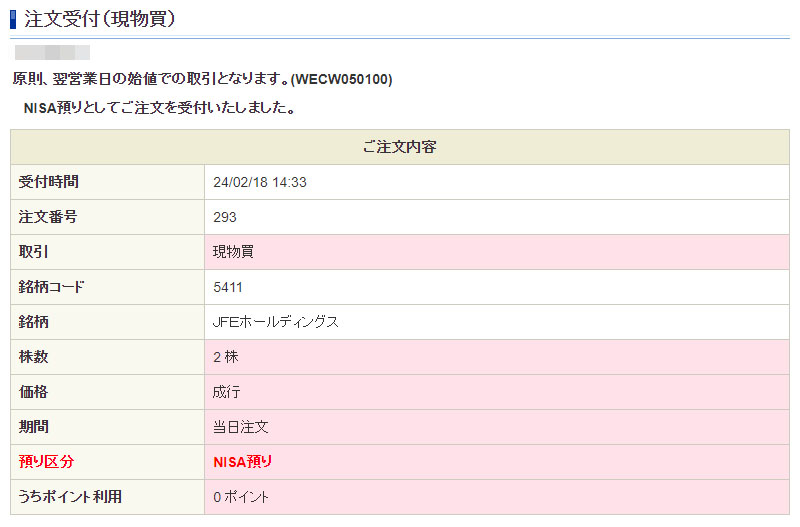Click the NISA預りとしてご注文を受付 confirmation message

coord(159,108)
